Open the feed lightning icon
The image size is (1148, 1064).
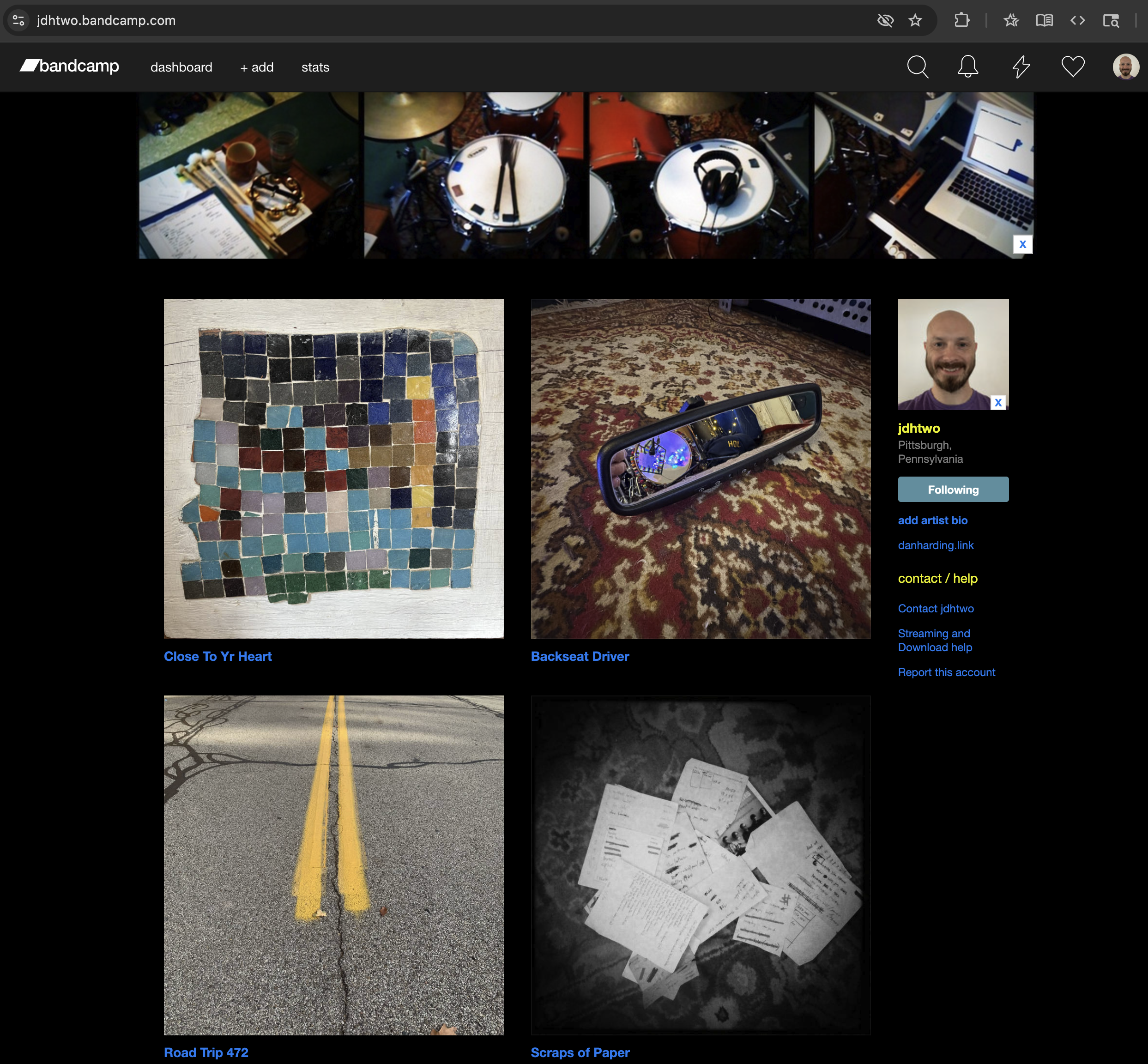tap(1021, 67)
